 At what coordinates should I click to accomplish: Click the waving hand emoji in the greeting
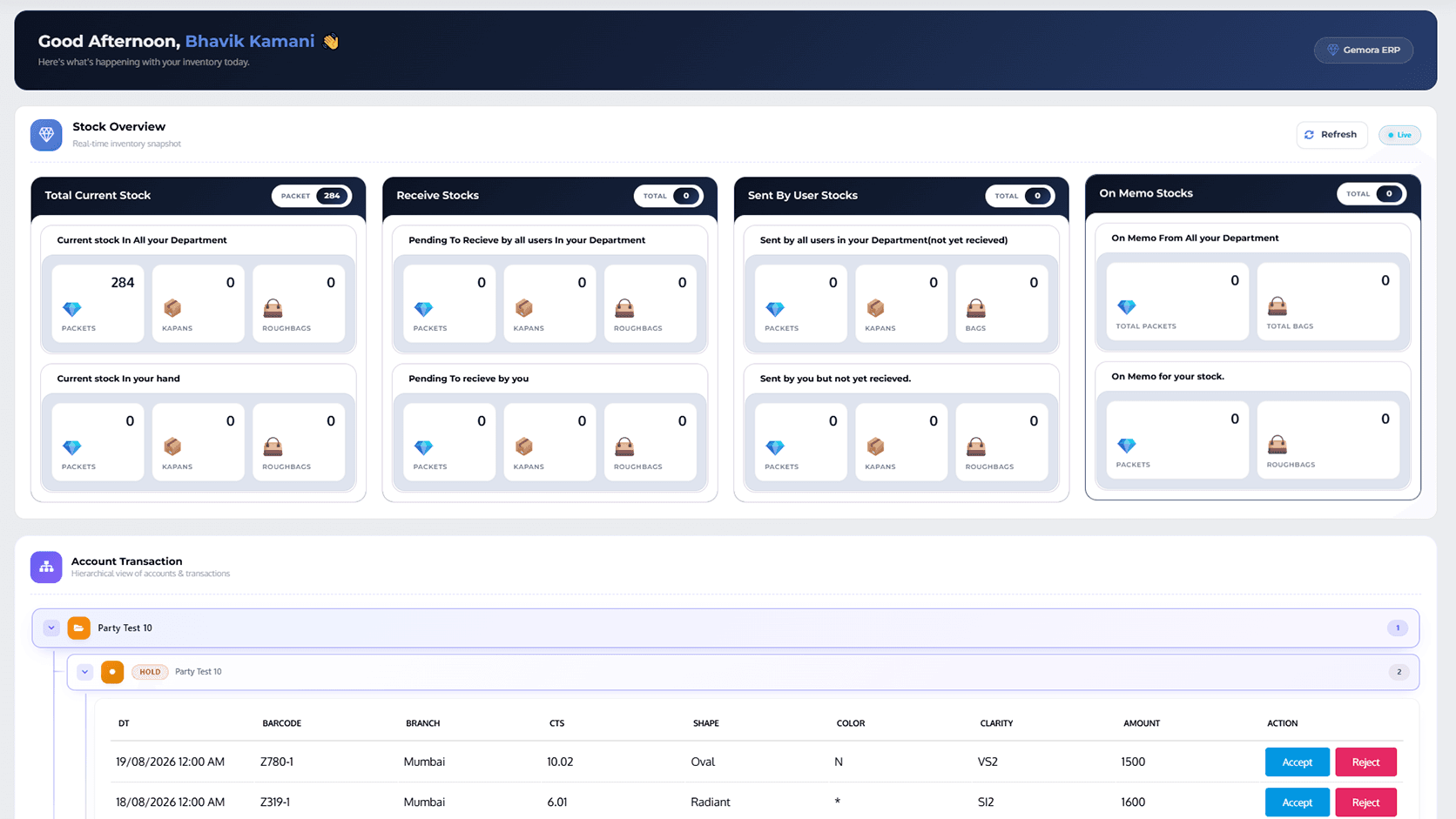(331, 41)
